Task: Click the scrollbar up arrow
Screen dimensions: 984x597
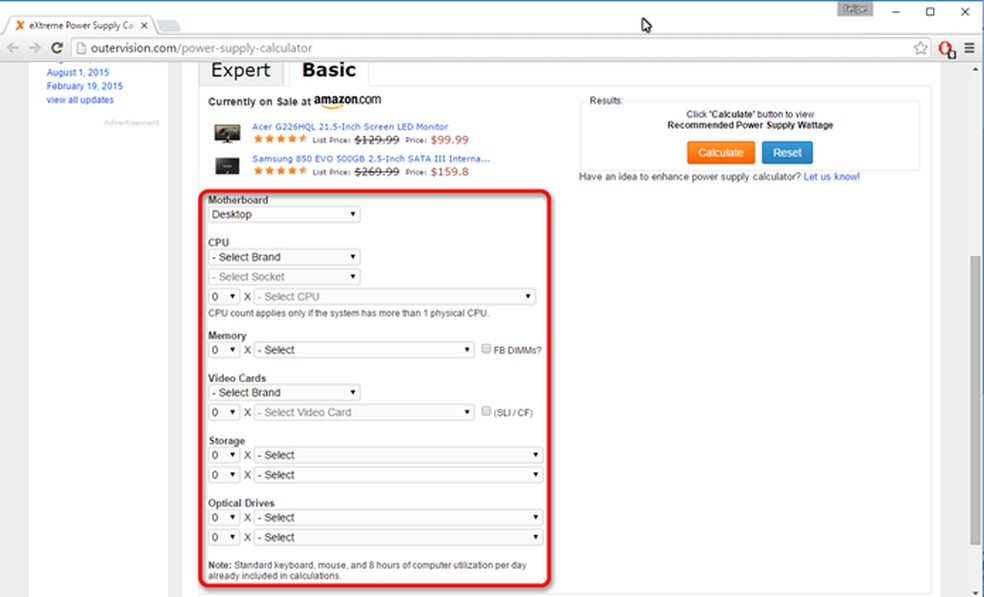Action: point(976,68)
